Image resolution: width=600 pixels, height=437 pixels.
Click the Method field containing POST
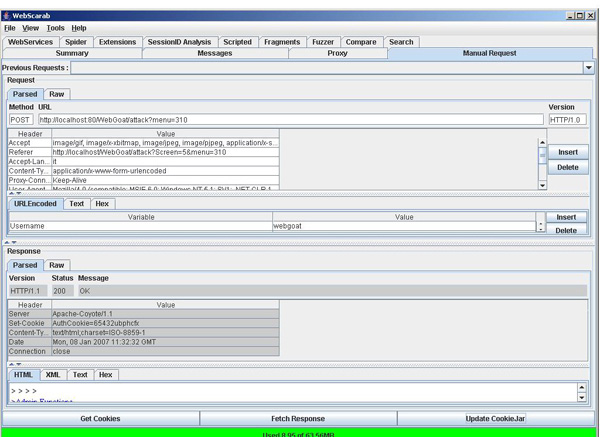point(21,120)
